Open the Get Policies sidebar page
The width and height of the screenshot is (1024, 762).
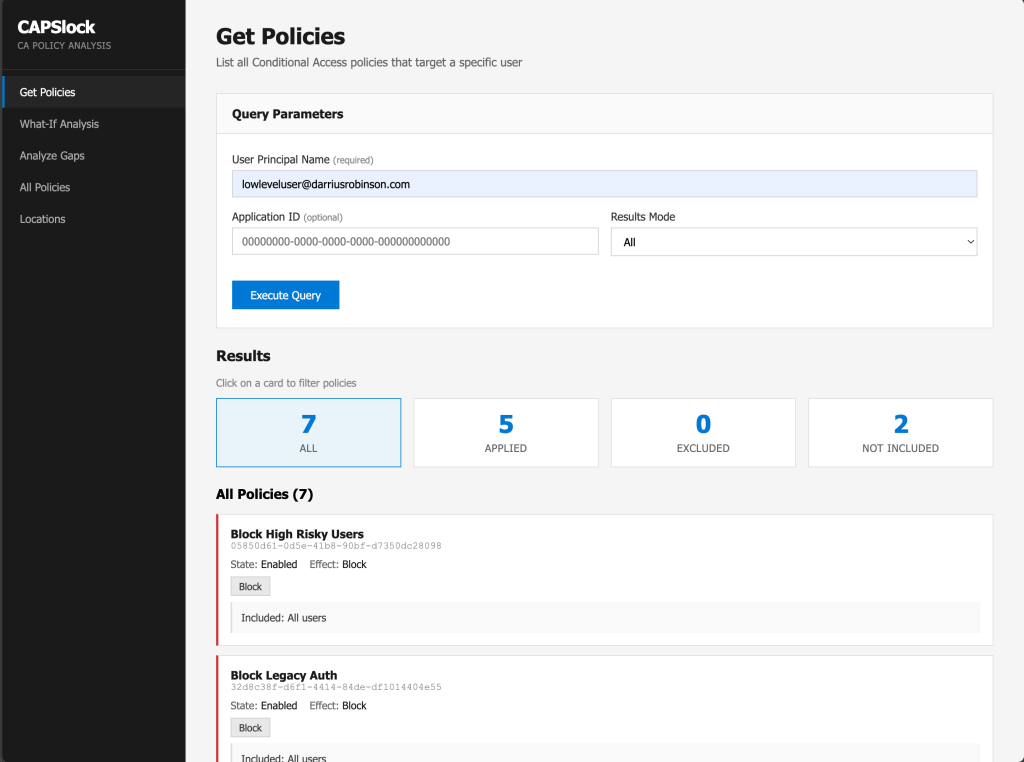48,92
